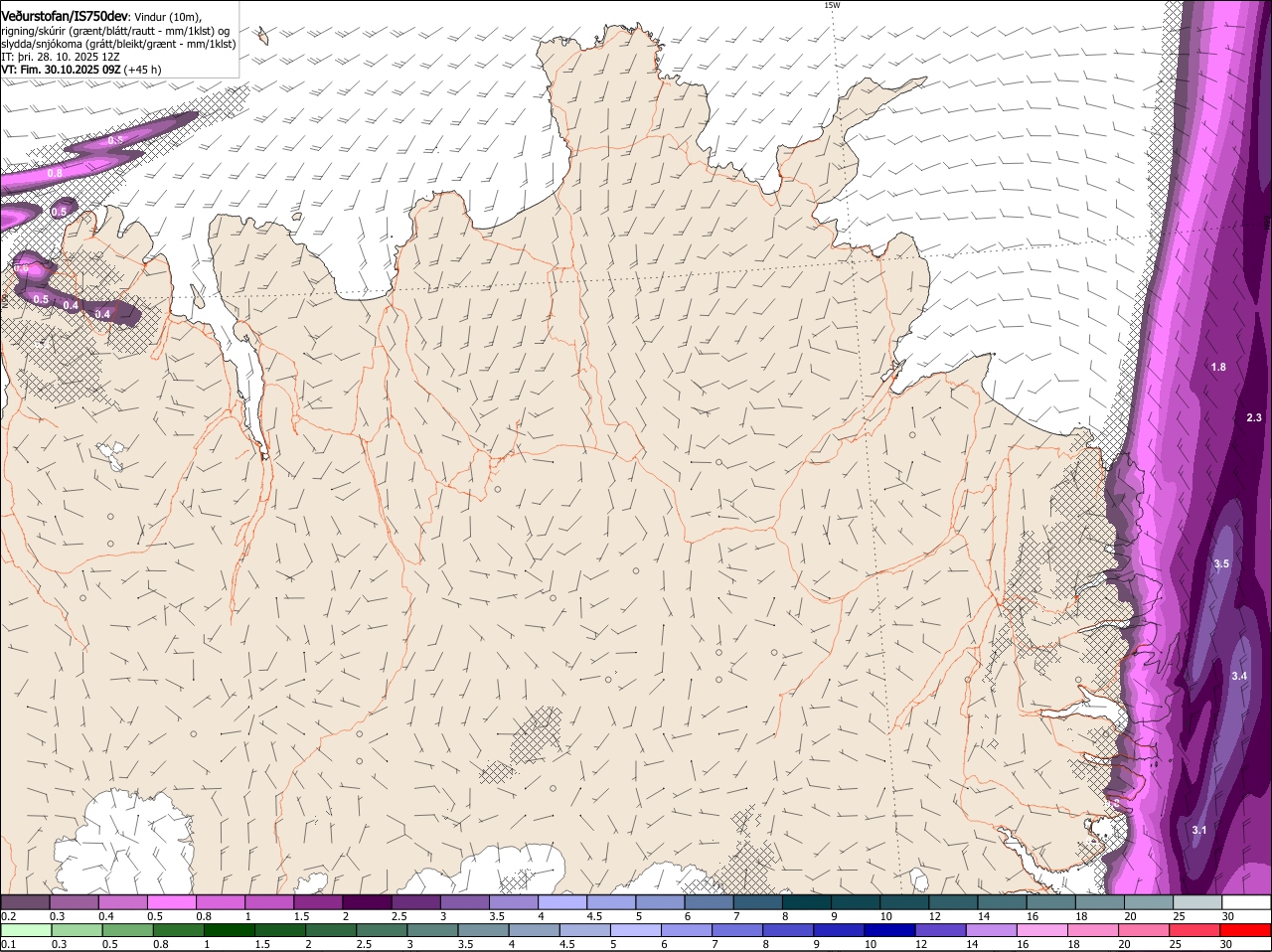Viewport: 1272px width, 952px height.
Task: Click the 3.5 value on the map
Action: coord(1221,563)
